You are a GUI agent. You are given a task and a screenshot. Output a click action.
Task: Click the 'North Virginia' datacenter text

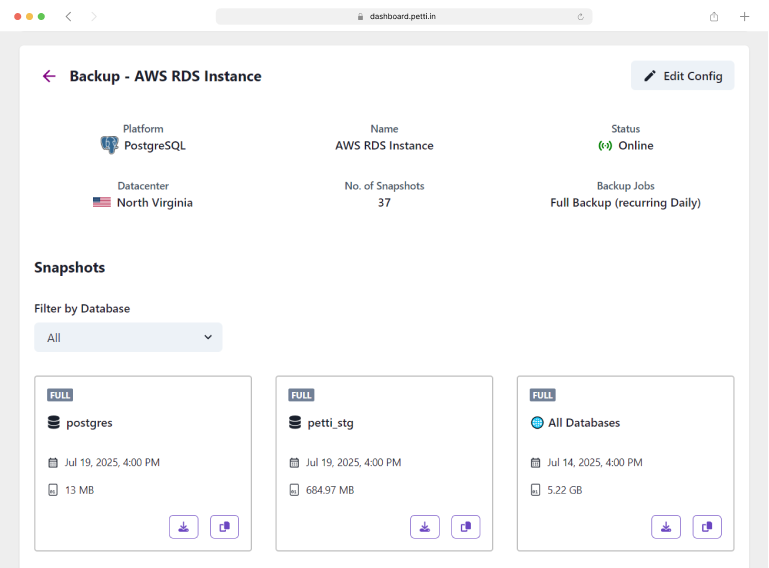tap(154, 203)
